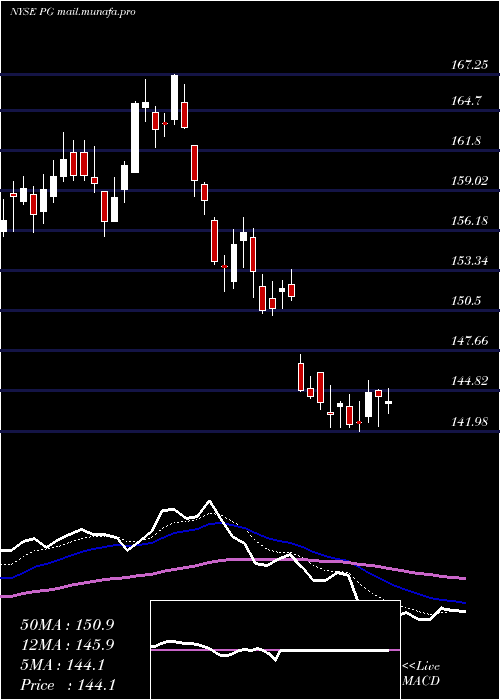500x700 pixels.
Task: Click the 12MA : 145.9 readout
Action: pos(67,645)
